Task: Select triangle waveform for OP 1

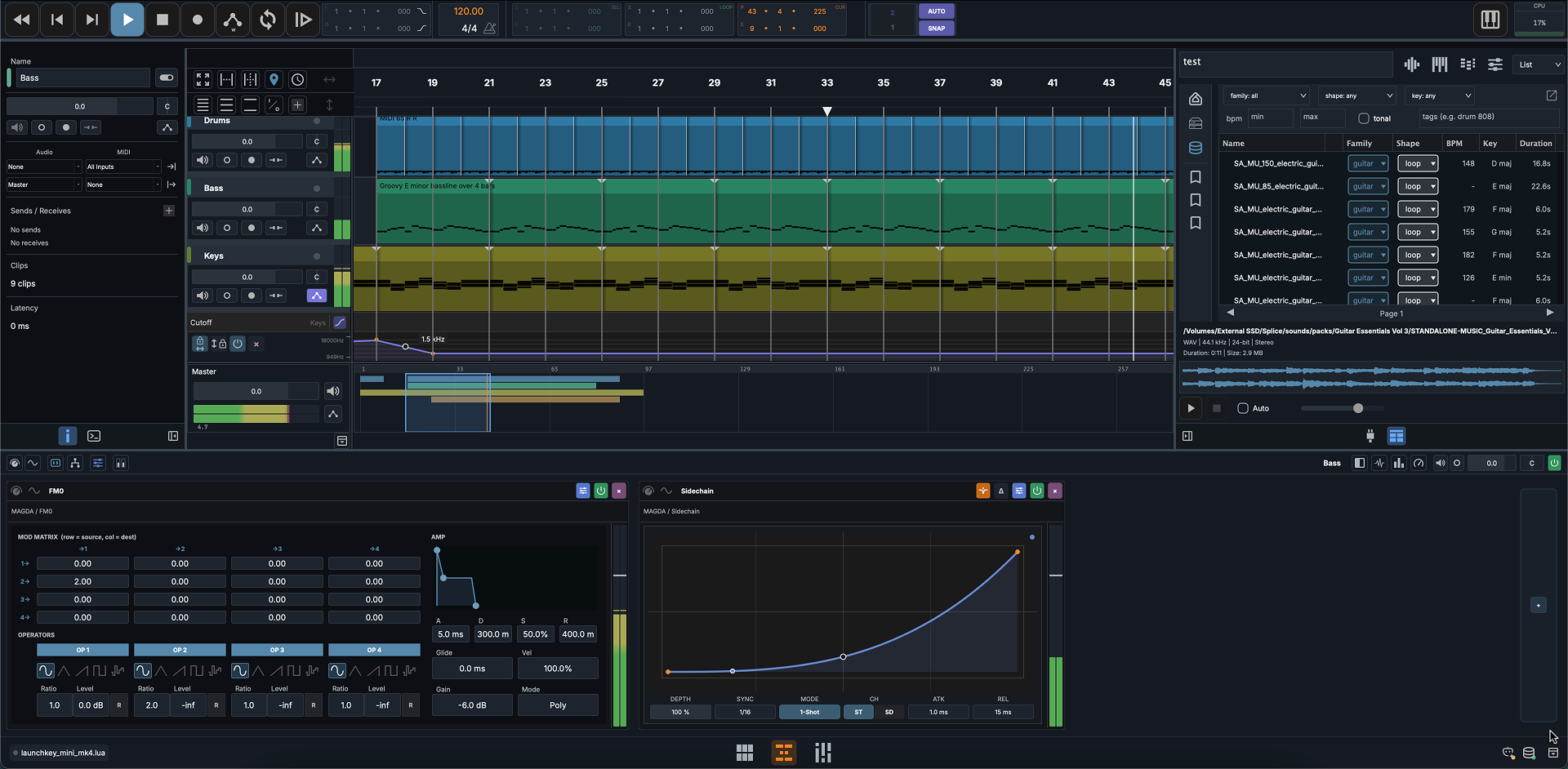Action: pyautogui.click(x=64, y=671)
